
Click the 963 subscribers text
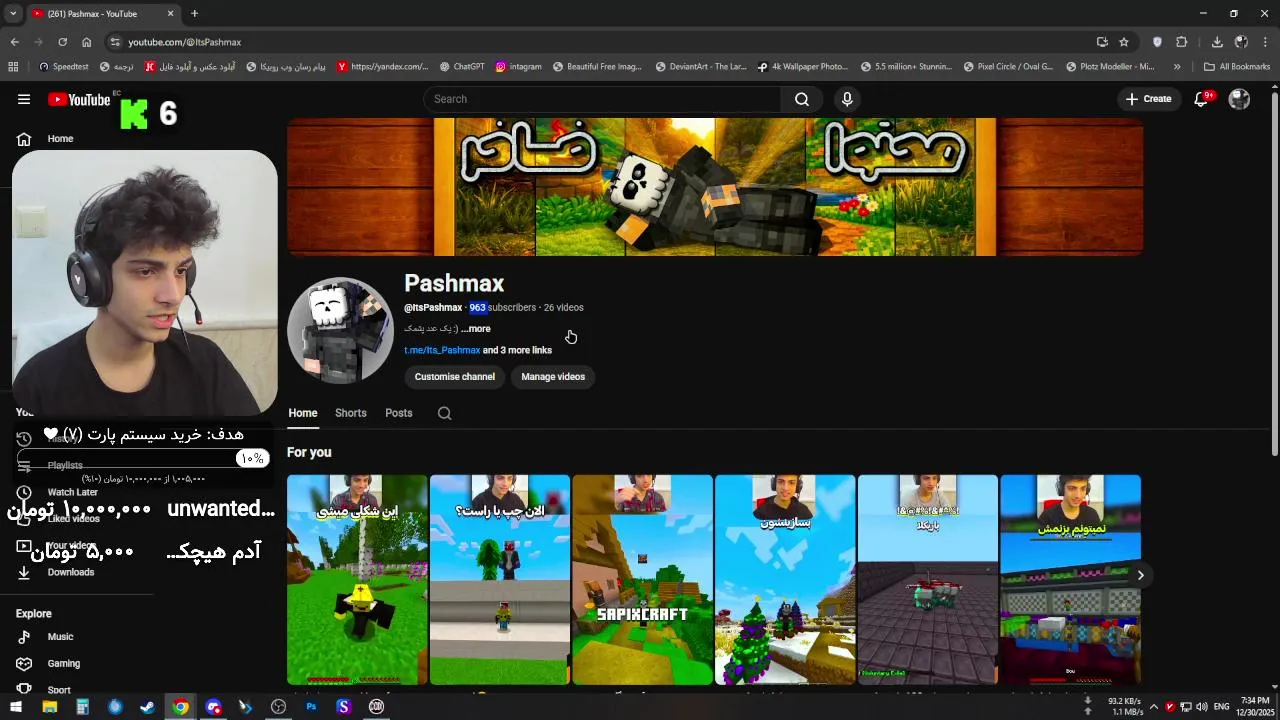coord(502,308)
